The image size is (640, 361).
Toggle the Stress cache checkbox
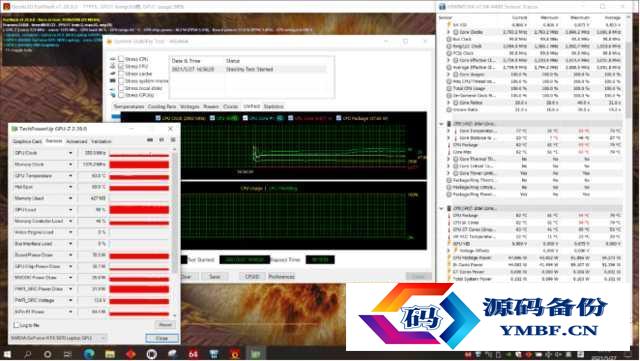coord(121,74)
